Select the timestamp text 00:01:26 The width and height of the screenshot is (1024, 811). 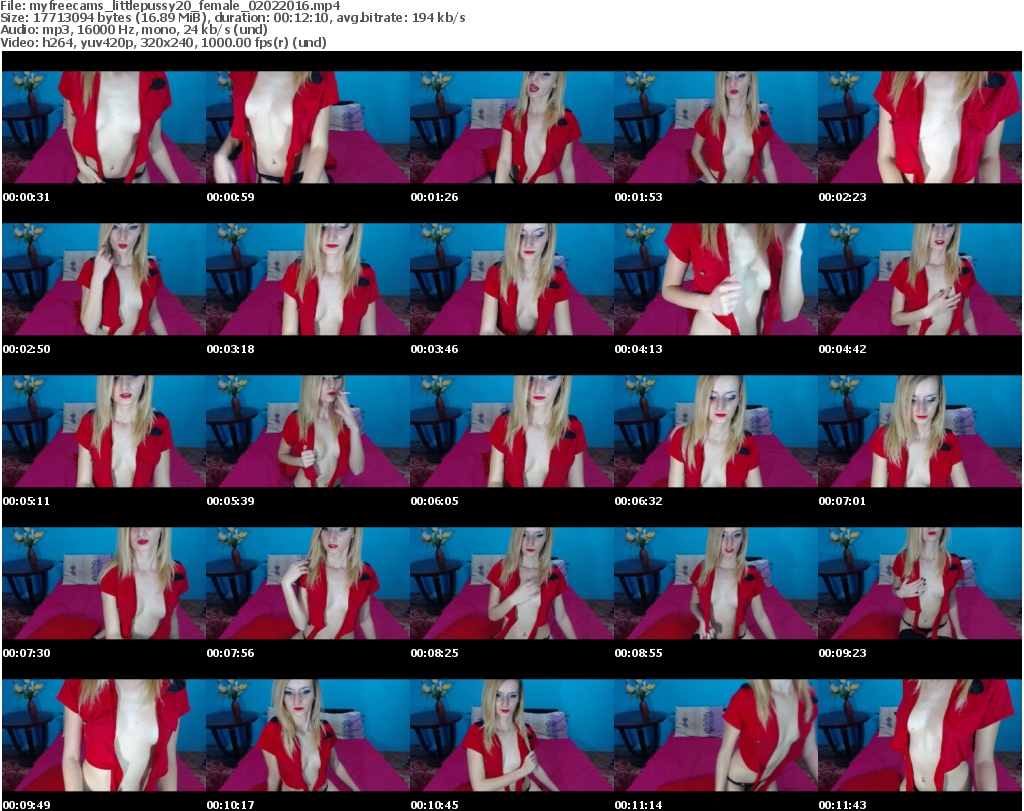434,197
